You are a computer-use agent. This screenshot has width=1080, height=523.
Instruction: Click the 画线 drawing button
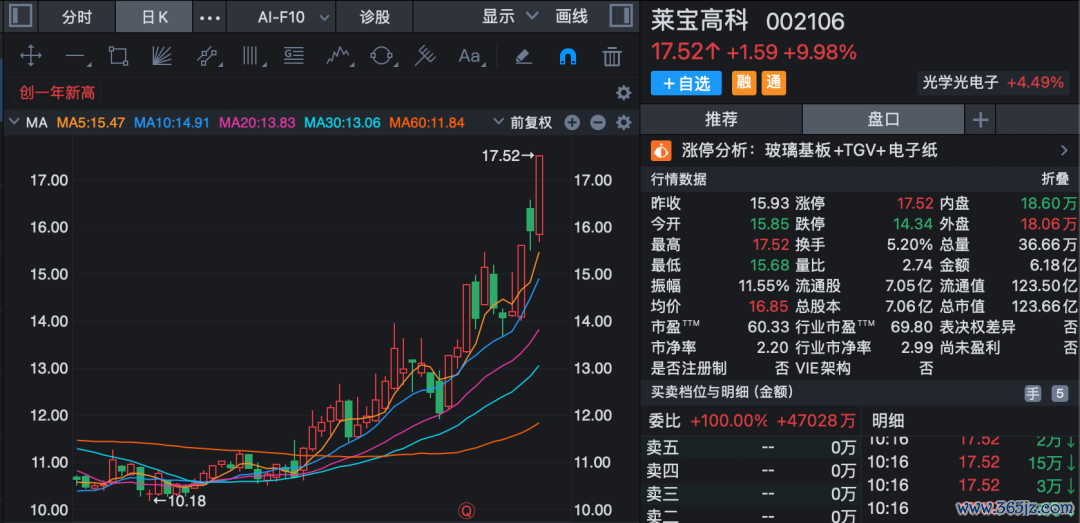point(572,17)
